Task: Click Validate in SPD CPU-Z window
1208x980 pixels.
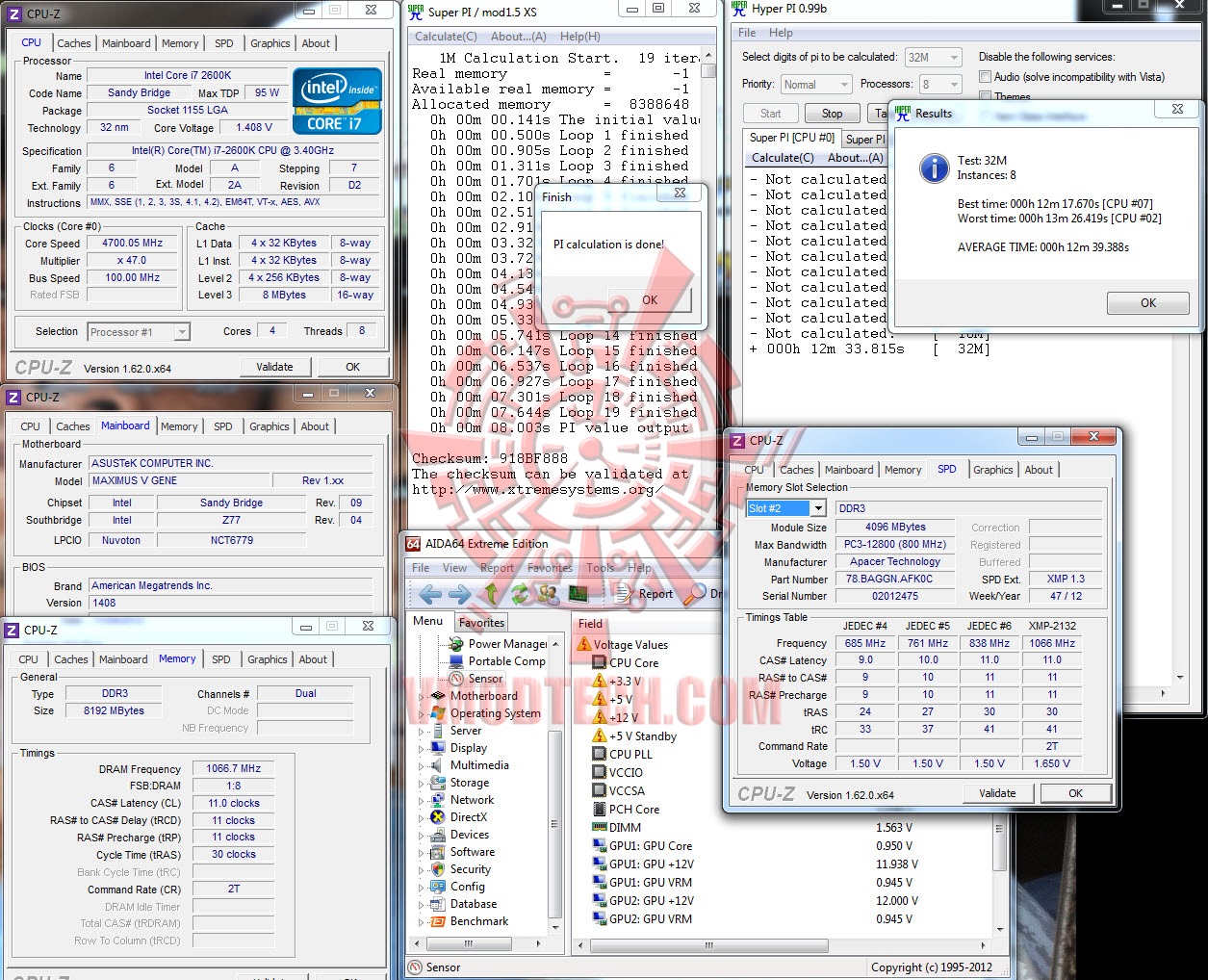Action: coord(997,793)
